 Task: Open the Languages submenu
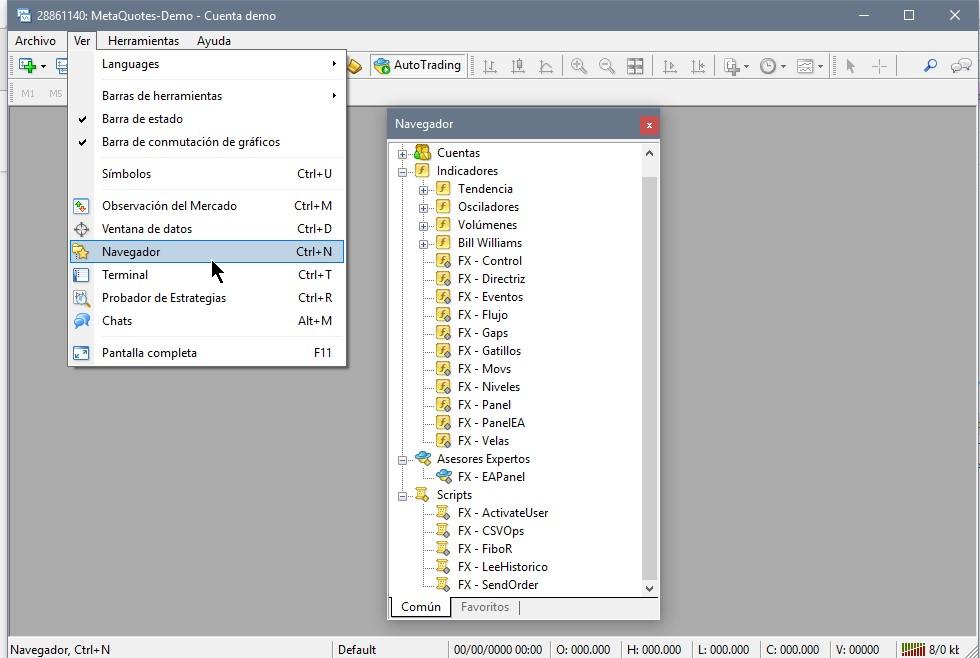tap(207, 64)
